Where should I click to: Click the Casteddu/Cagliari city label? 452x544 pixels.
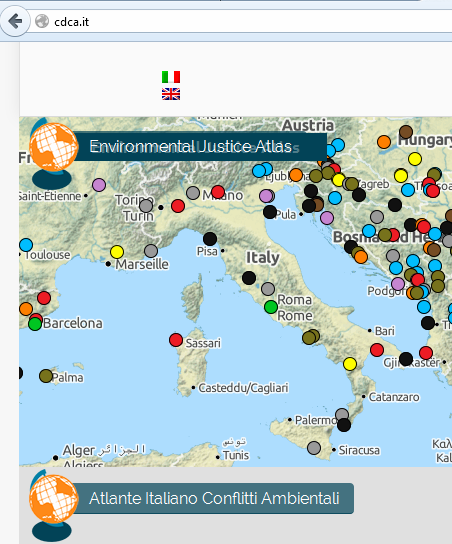(x=243, y=388)
